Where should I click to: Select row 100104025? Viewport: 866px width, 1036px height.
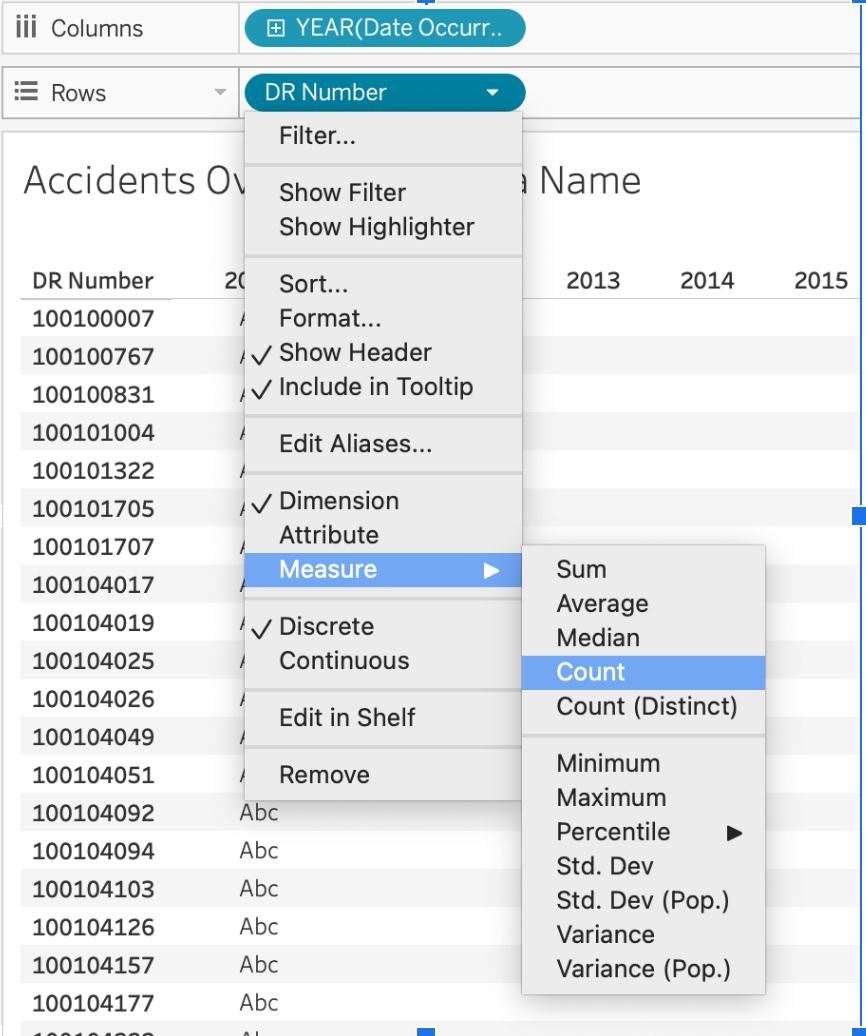point(93,661)
